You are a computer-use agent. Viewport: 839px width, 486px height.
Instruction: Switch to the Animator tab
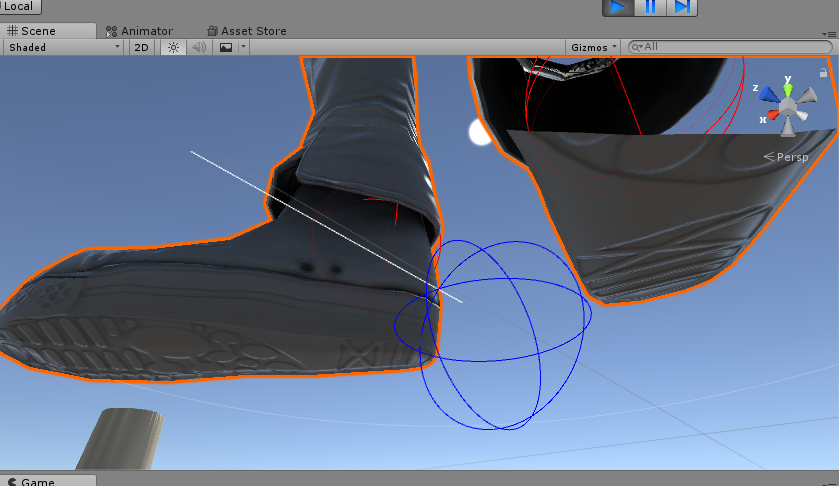[x=139, y=31]
